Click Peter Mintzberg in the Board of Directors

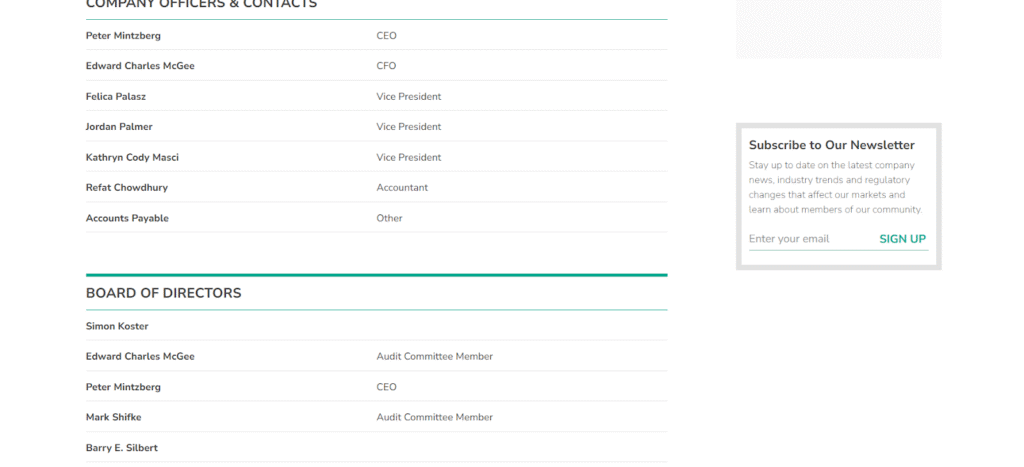pyautogui.click(x=123, y=387)
